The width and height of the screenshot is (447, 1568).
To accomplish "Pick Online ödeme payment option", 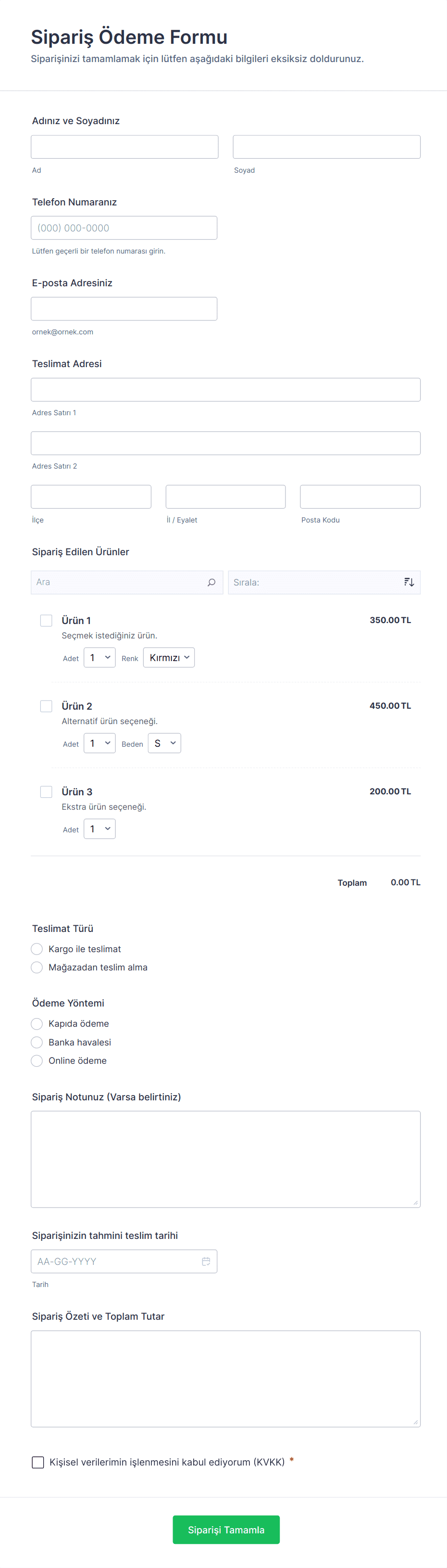I will (37, 1060).
